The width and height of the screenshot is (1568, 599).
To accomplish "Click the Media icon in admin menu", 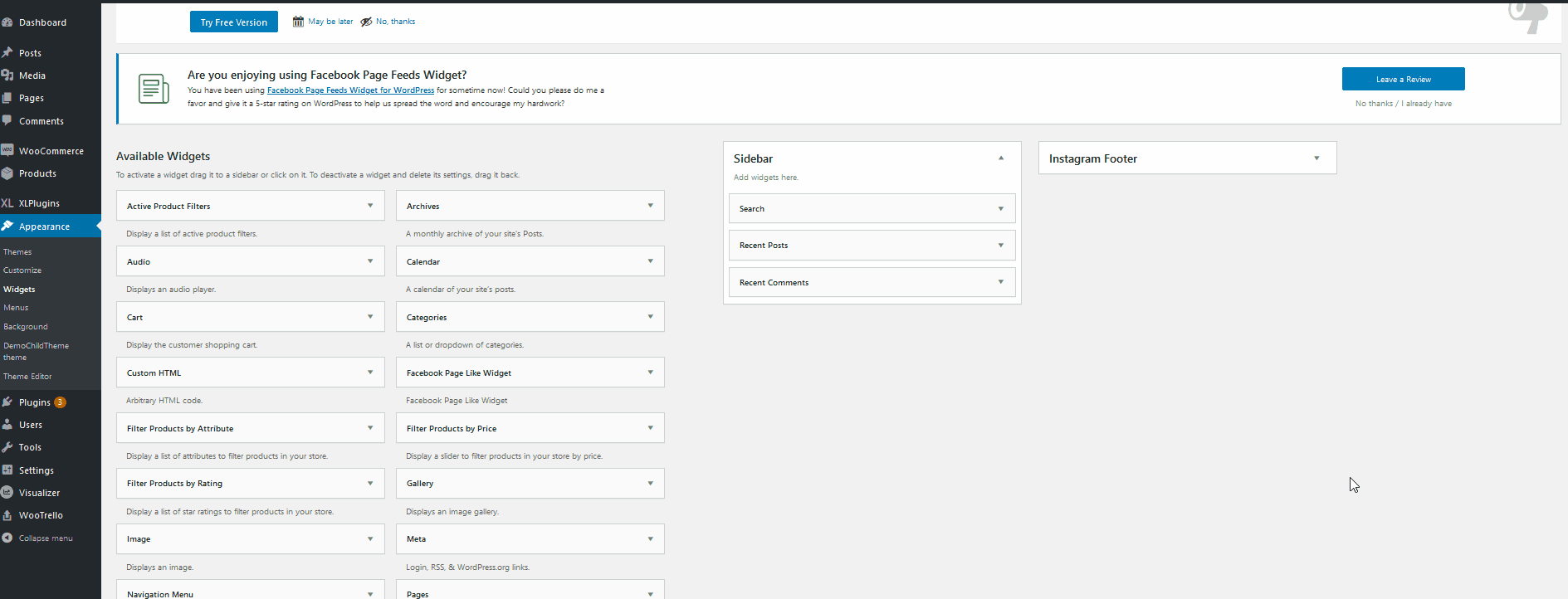I will coord(7,75).
